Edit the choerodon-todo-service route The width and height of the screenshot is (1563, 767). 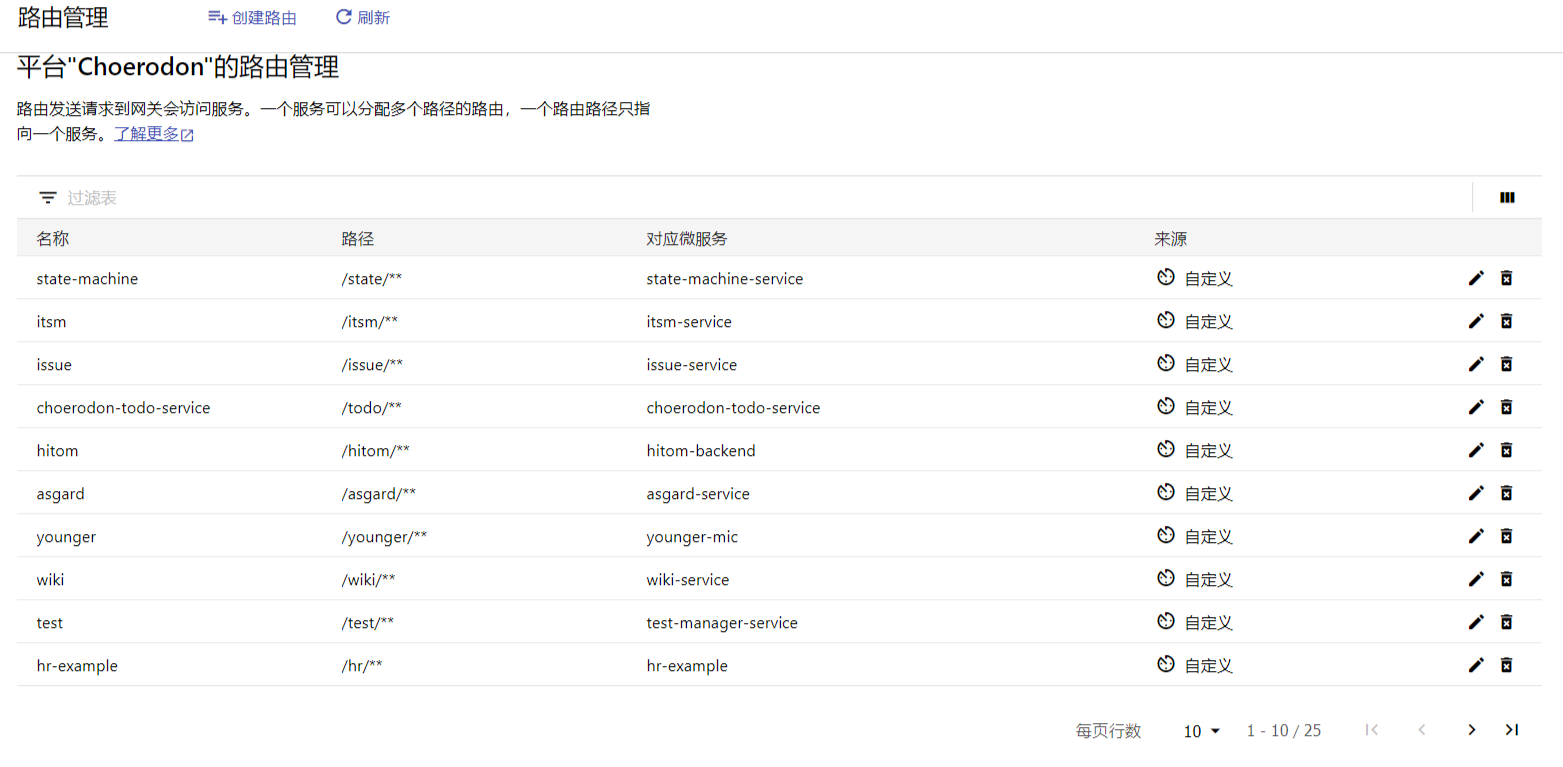1476,407
